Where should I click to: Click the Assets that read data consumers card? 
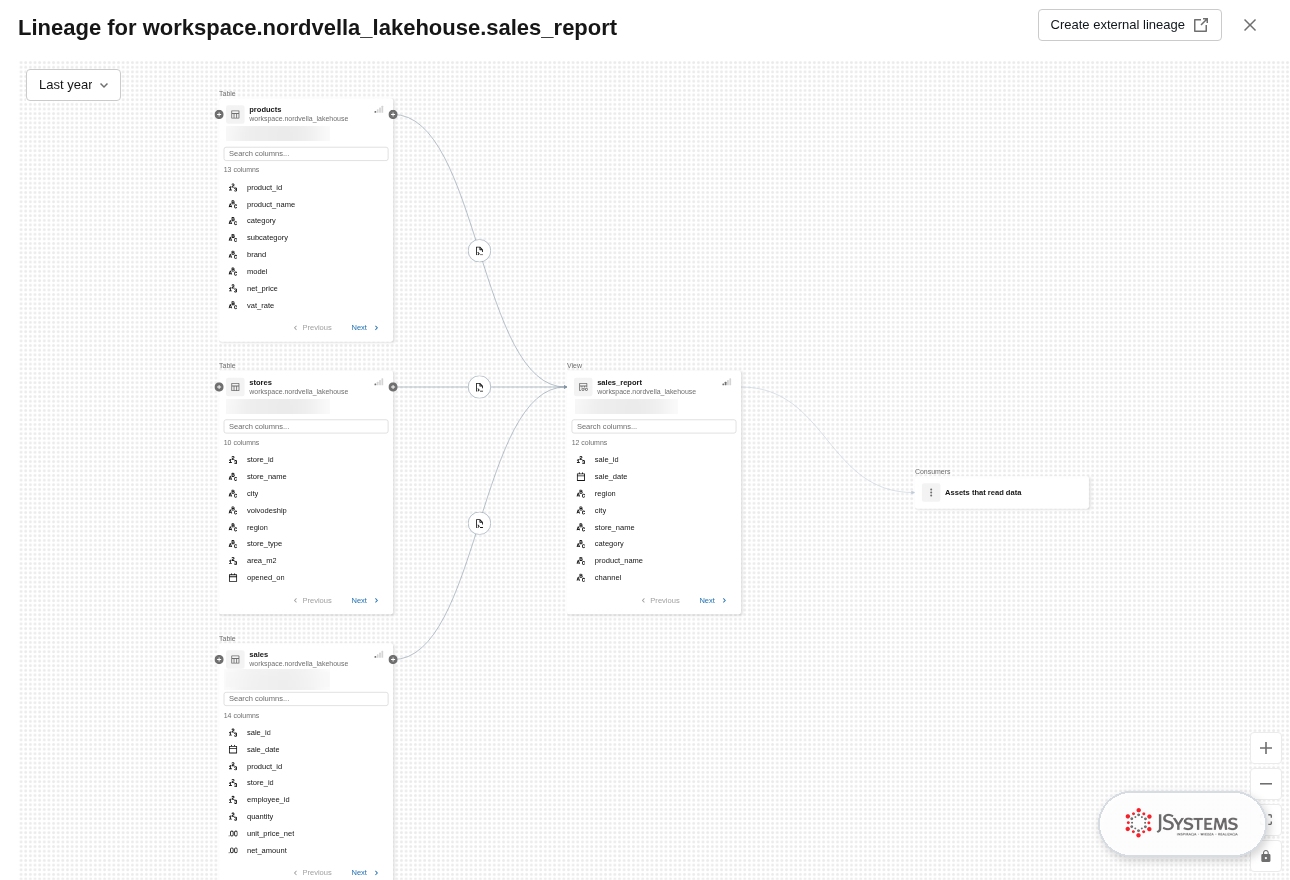click(x=1002, y=493)
